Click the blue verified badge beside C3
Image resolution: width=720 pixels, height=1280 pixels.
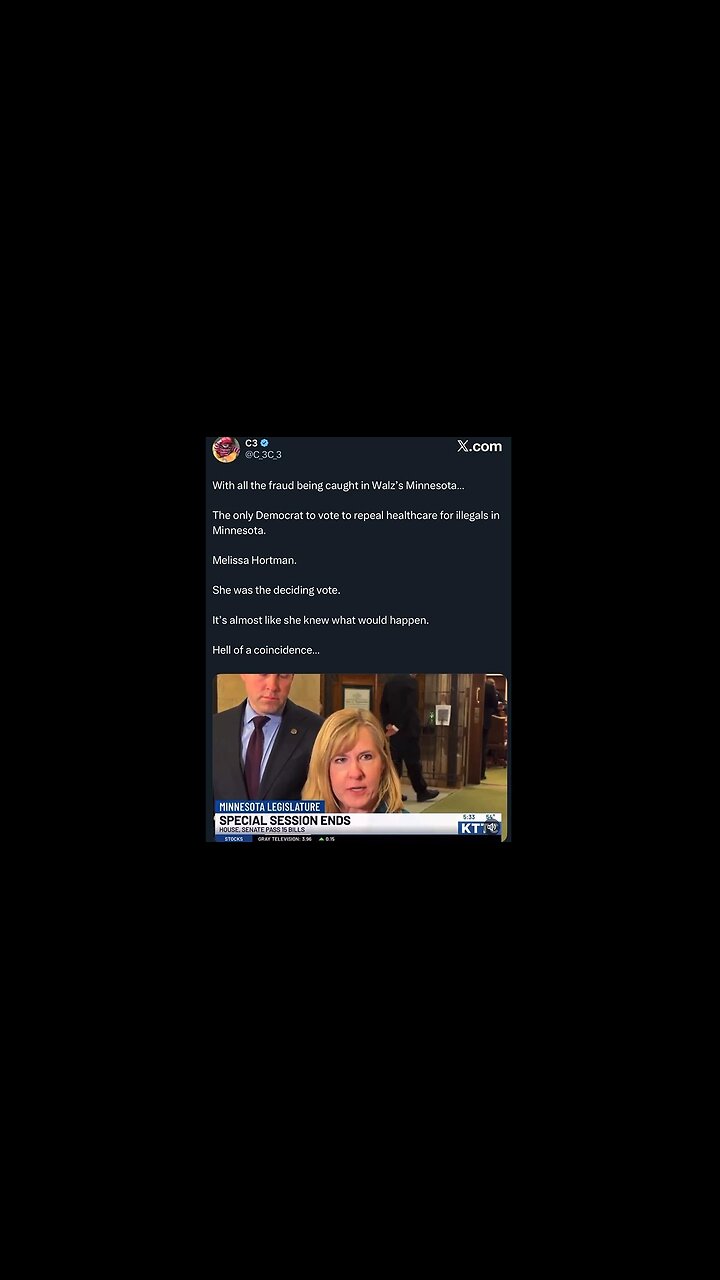[265, 443]
